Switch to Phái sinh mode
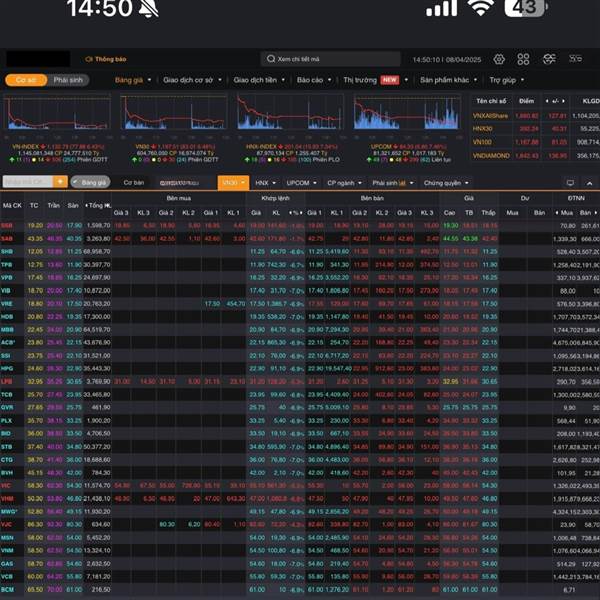 click(x=68, y=80)
